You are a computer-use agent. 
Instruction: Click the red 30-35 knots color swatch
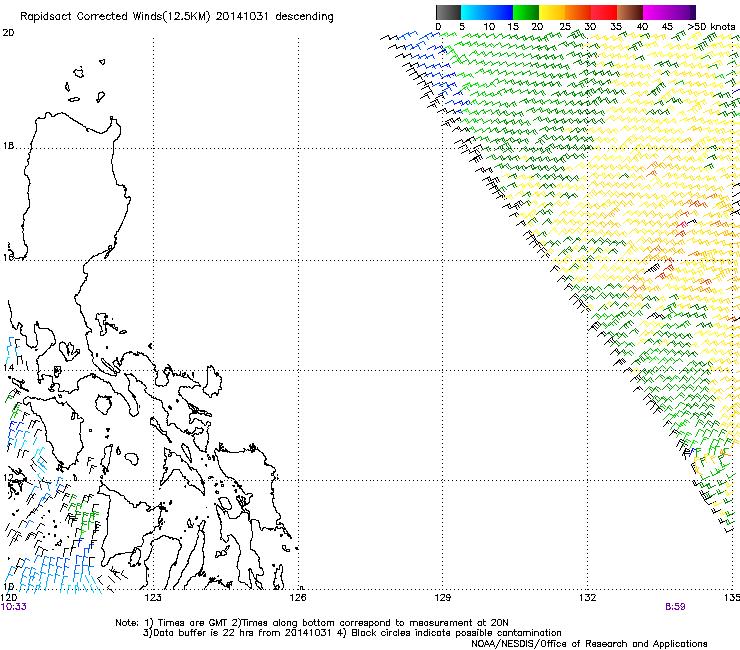[x=604, y=12]
